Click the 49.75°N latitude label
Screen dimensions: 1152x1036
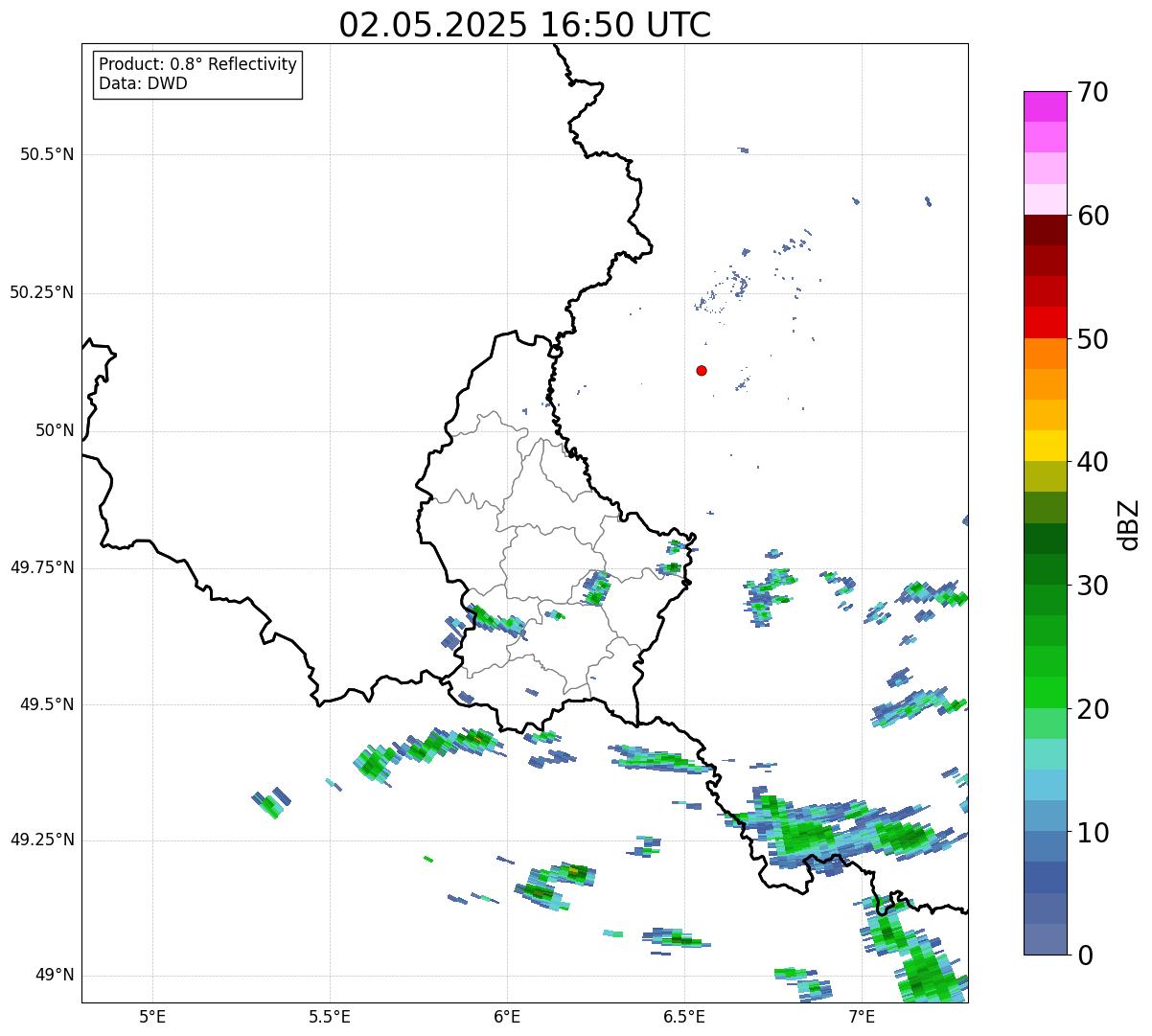[41, 567]
